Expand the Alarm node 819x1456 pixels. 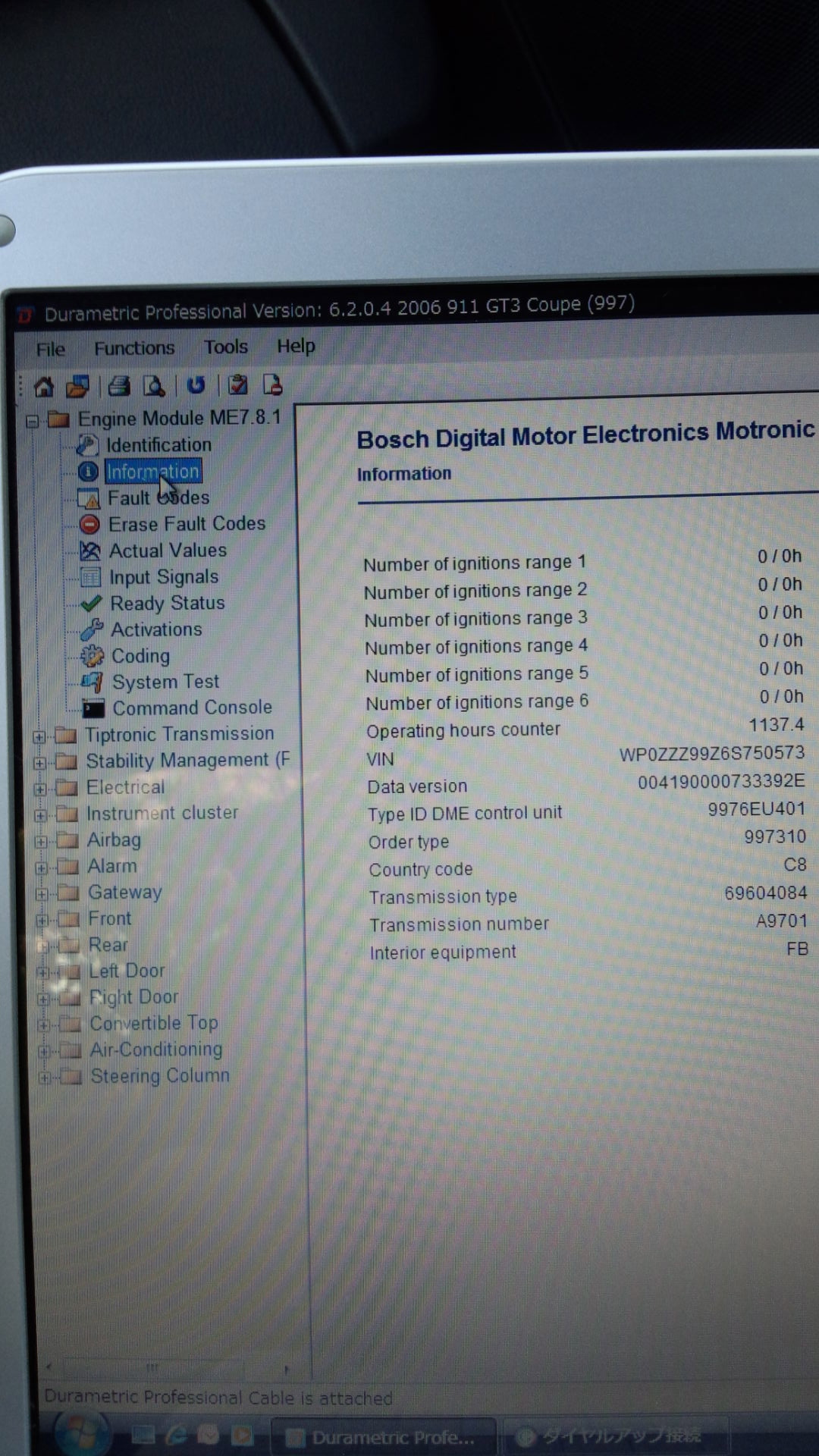click(42, 868)
